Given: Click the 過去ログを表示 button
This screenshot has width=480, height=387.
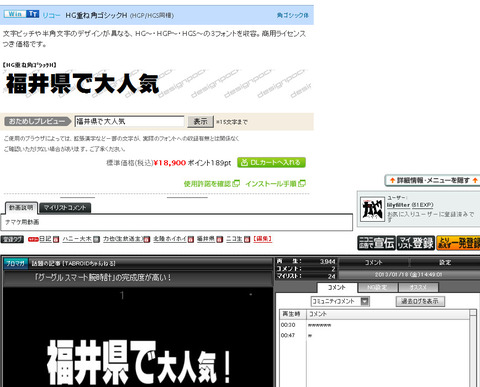Looking at the screenshot, I should point(420,301).
